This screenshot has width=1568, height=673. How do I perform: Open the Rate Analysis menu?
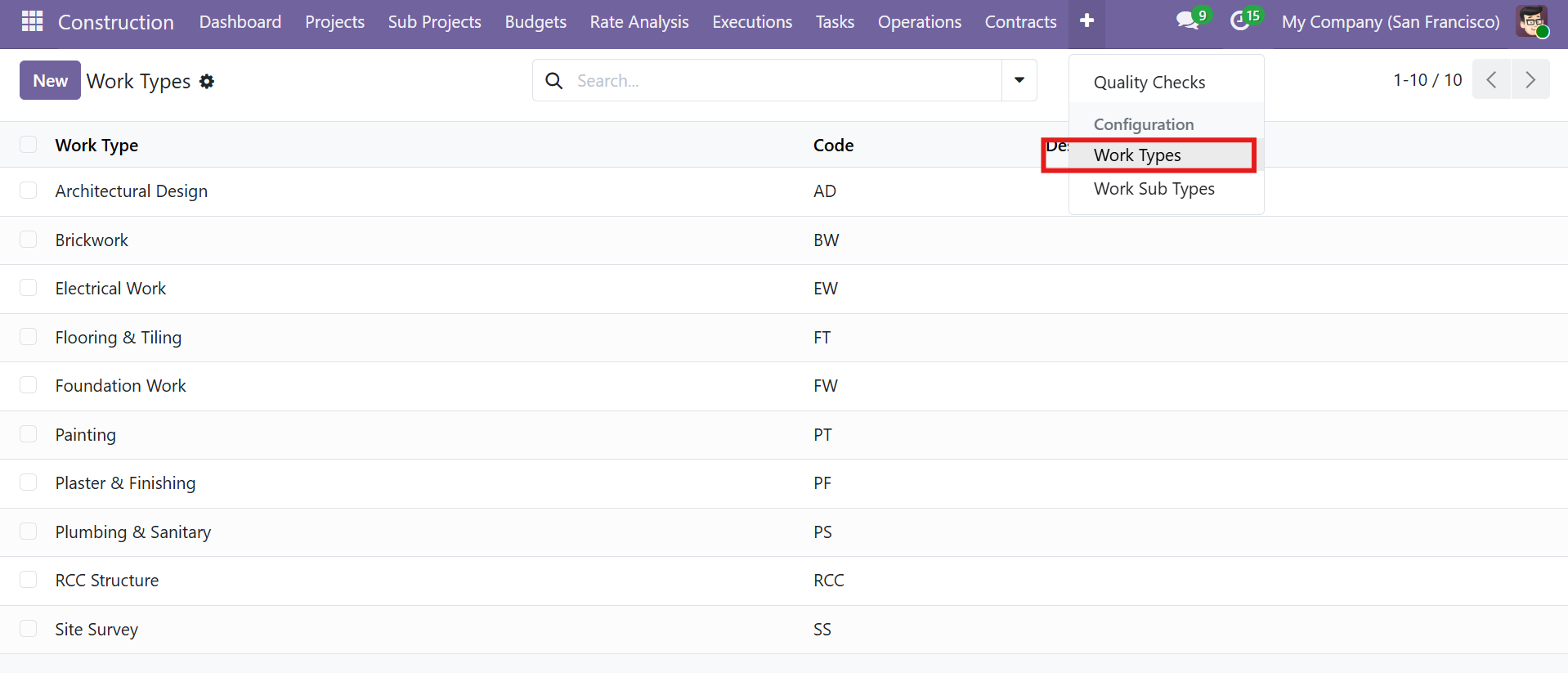pyautogui.click(x=639, y=22)
